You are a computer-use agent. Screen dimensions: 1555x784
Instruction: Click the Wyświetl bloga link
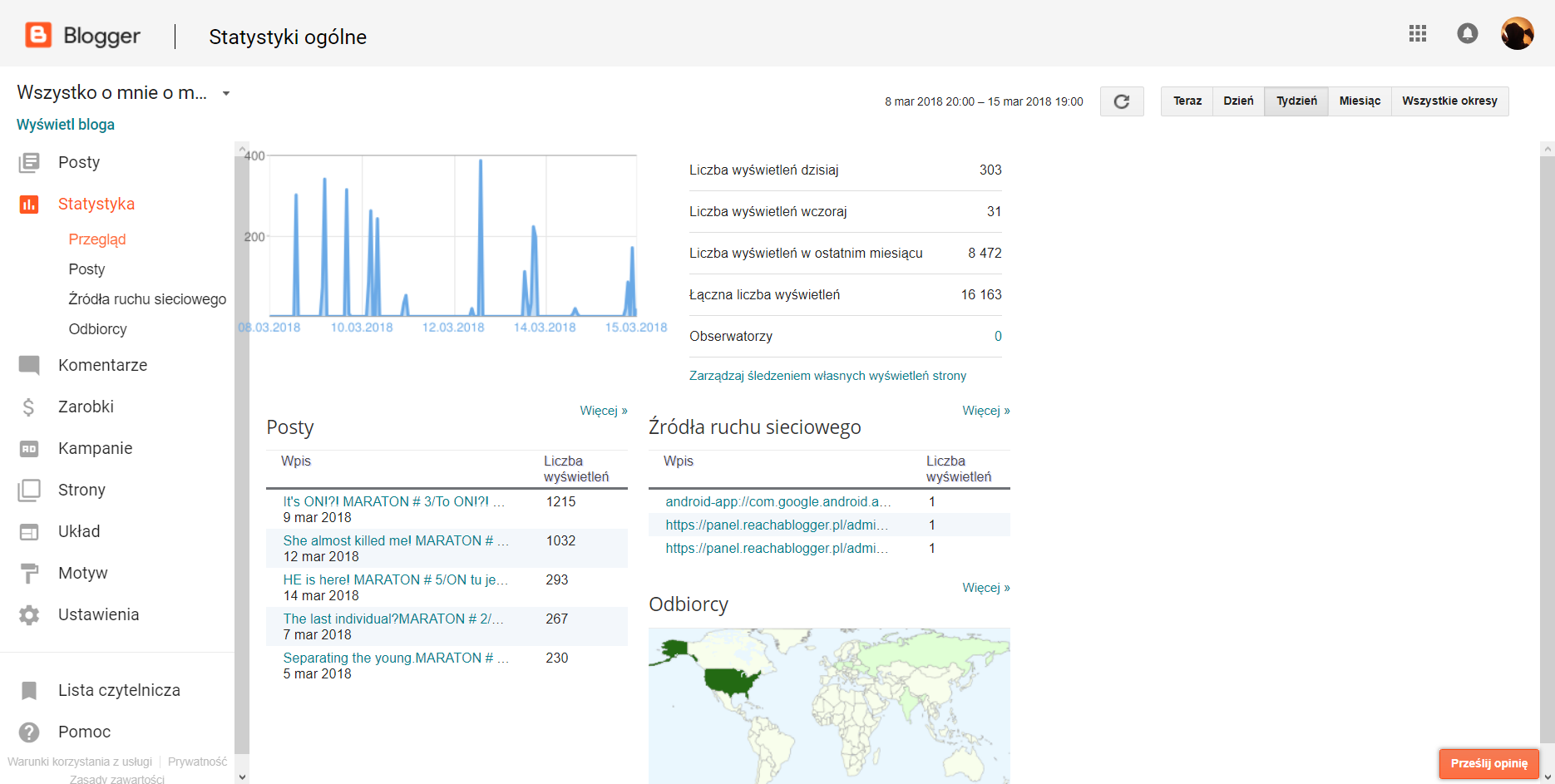(66, 125)
